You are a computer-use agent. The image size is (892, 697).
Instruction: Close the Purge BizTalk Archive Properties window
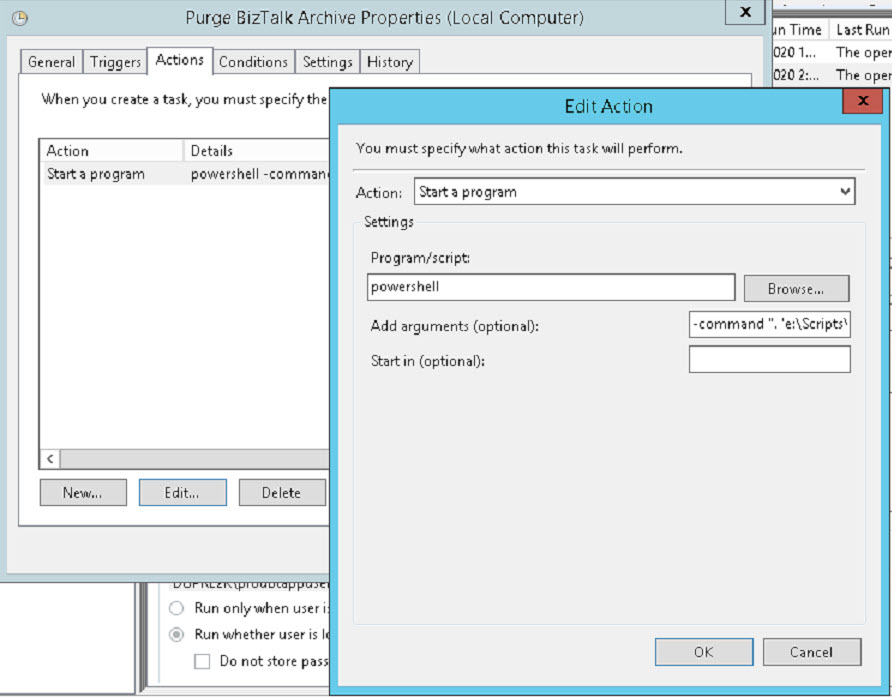click(x=744, y=13)
